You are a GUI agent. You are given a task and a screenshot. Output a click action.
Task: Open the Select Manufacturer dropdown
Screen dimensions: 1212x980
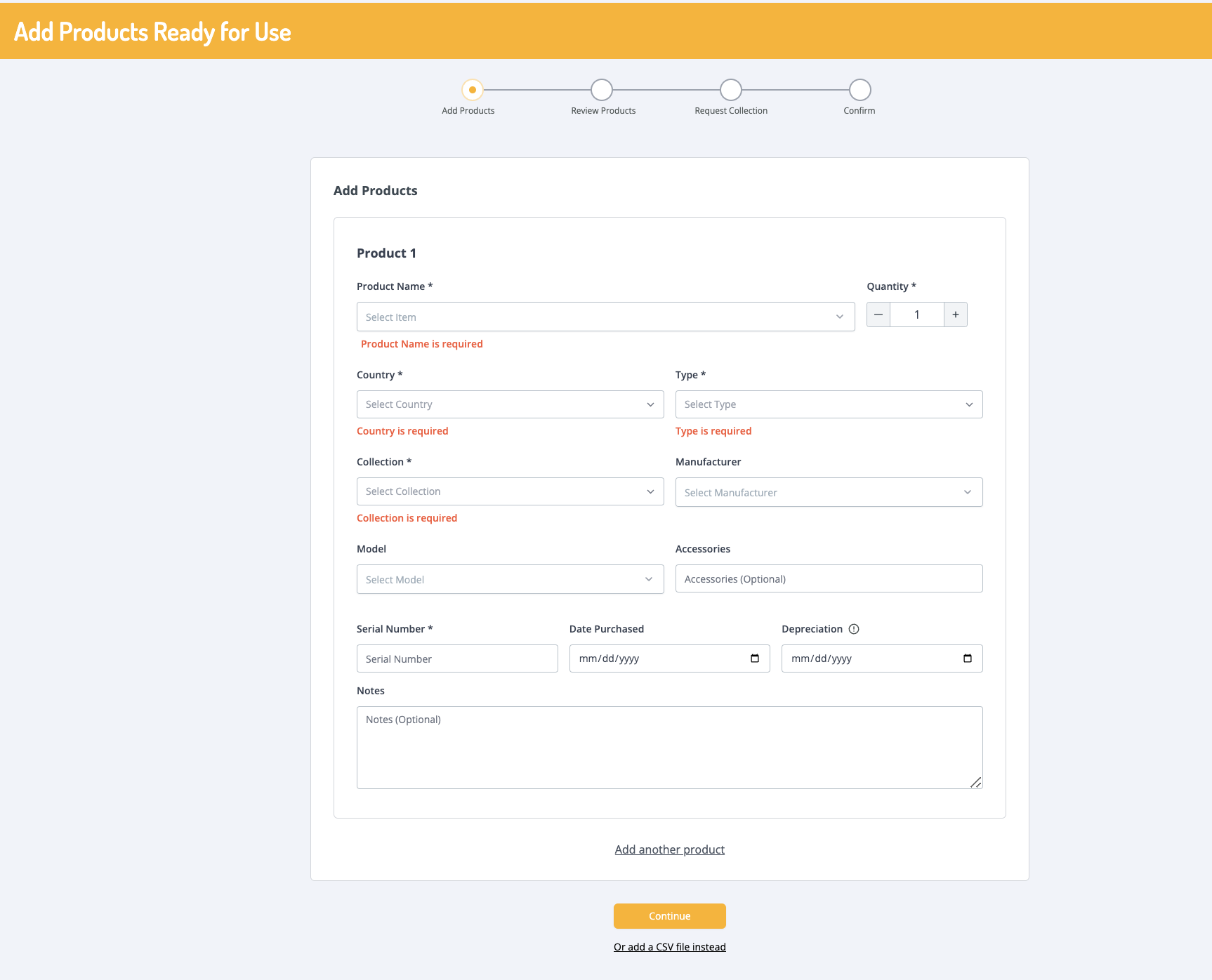(829, 492)
